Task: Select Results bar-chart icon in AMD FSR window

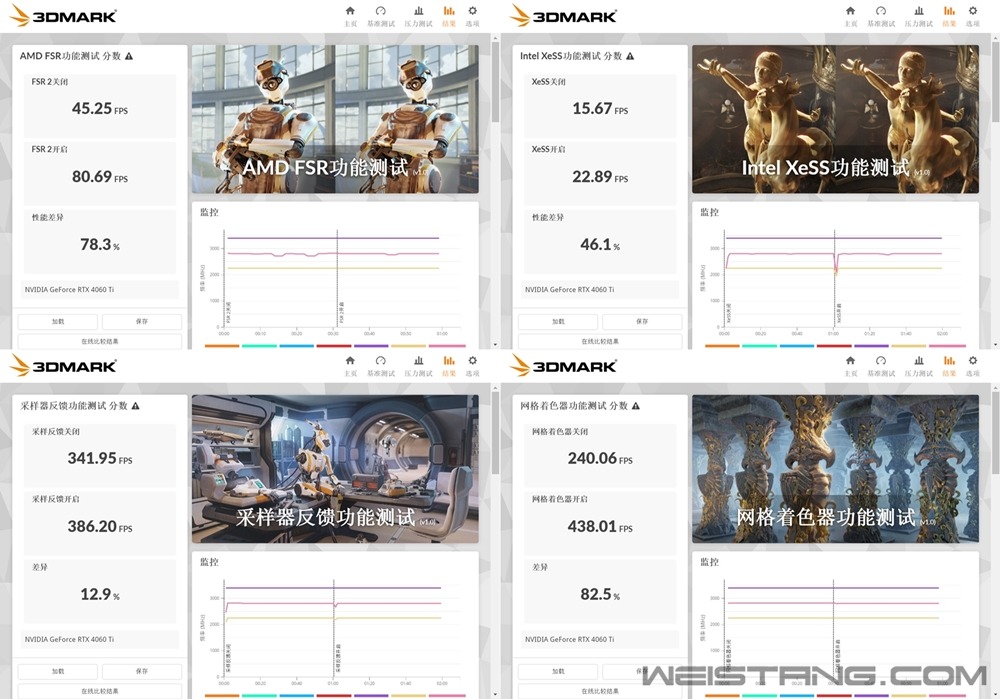Action: [449, 11]
